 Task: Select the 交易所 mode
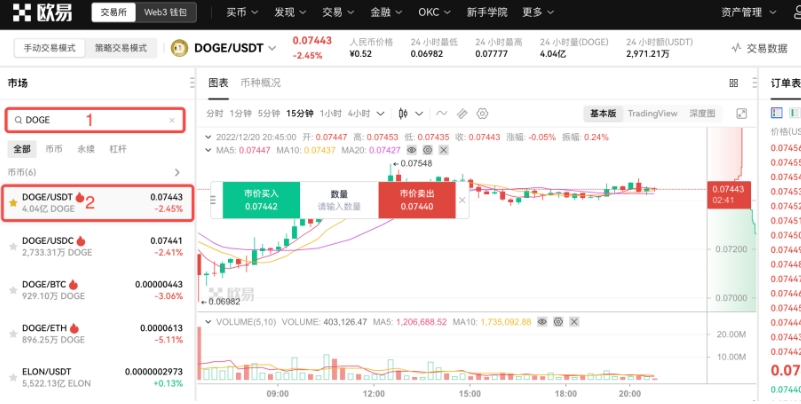coord(113,12)
